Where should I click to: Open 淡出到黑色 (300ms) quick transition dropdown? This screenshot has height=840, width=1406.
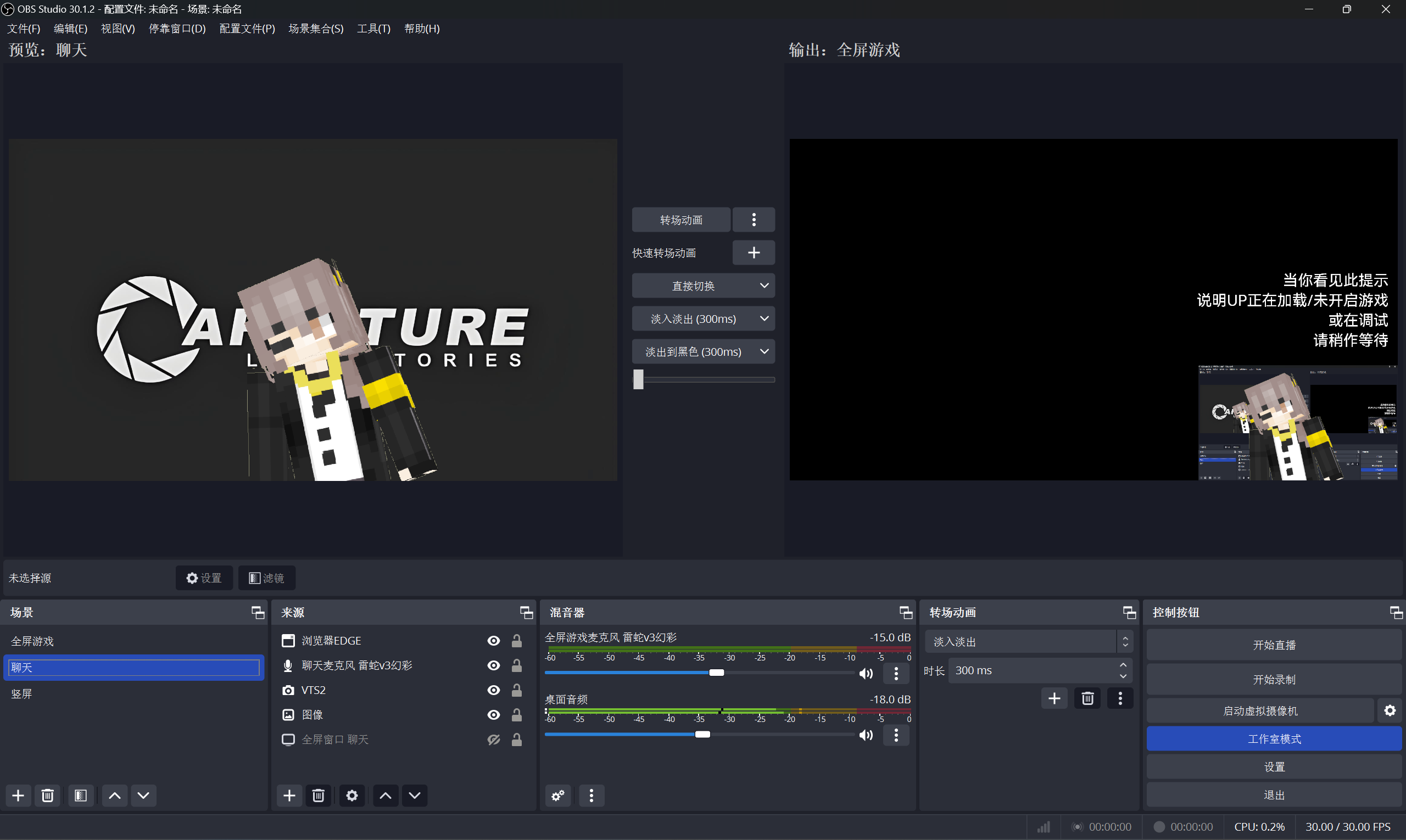(x=704, y=351)
